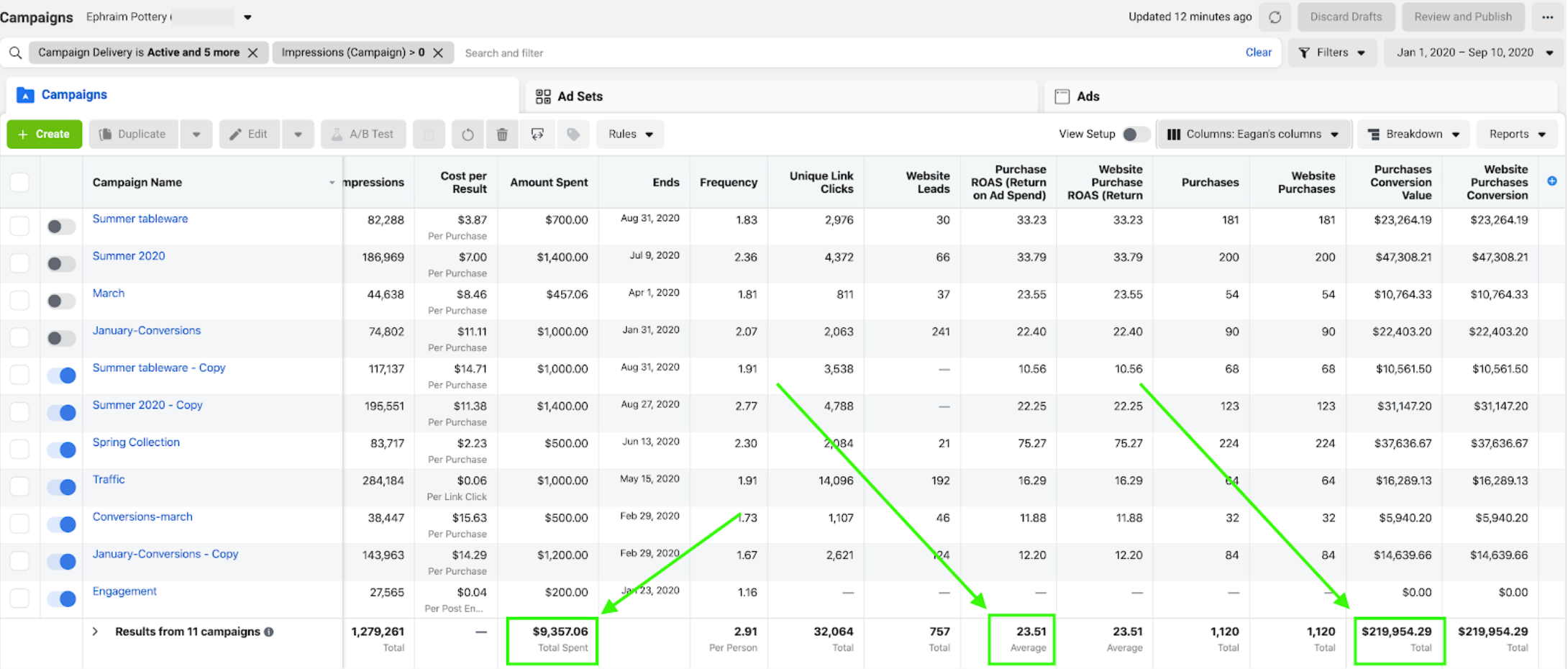Remove the Impressions (Campaign) filter chip
This screenshot has width=1568, height=669.
click(437, 53)
